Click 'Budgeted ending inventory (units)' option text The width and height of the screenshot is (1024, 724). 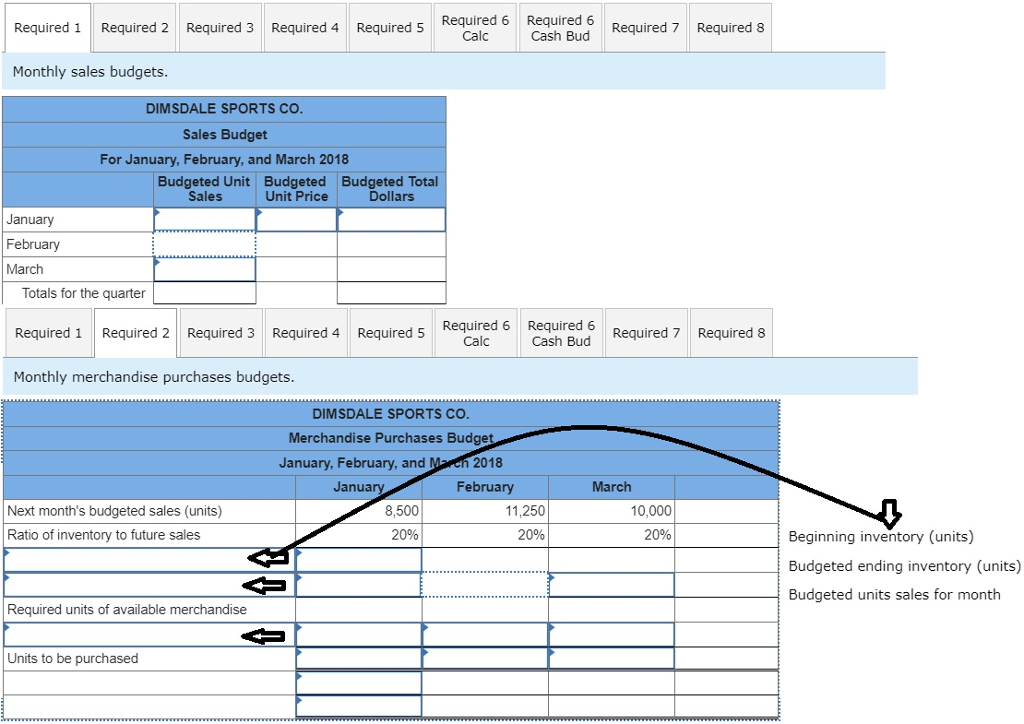(904, 566)
